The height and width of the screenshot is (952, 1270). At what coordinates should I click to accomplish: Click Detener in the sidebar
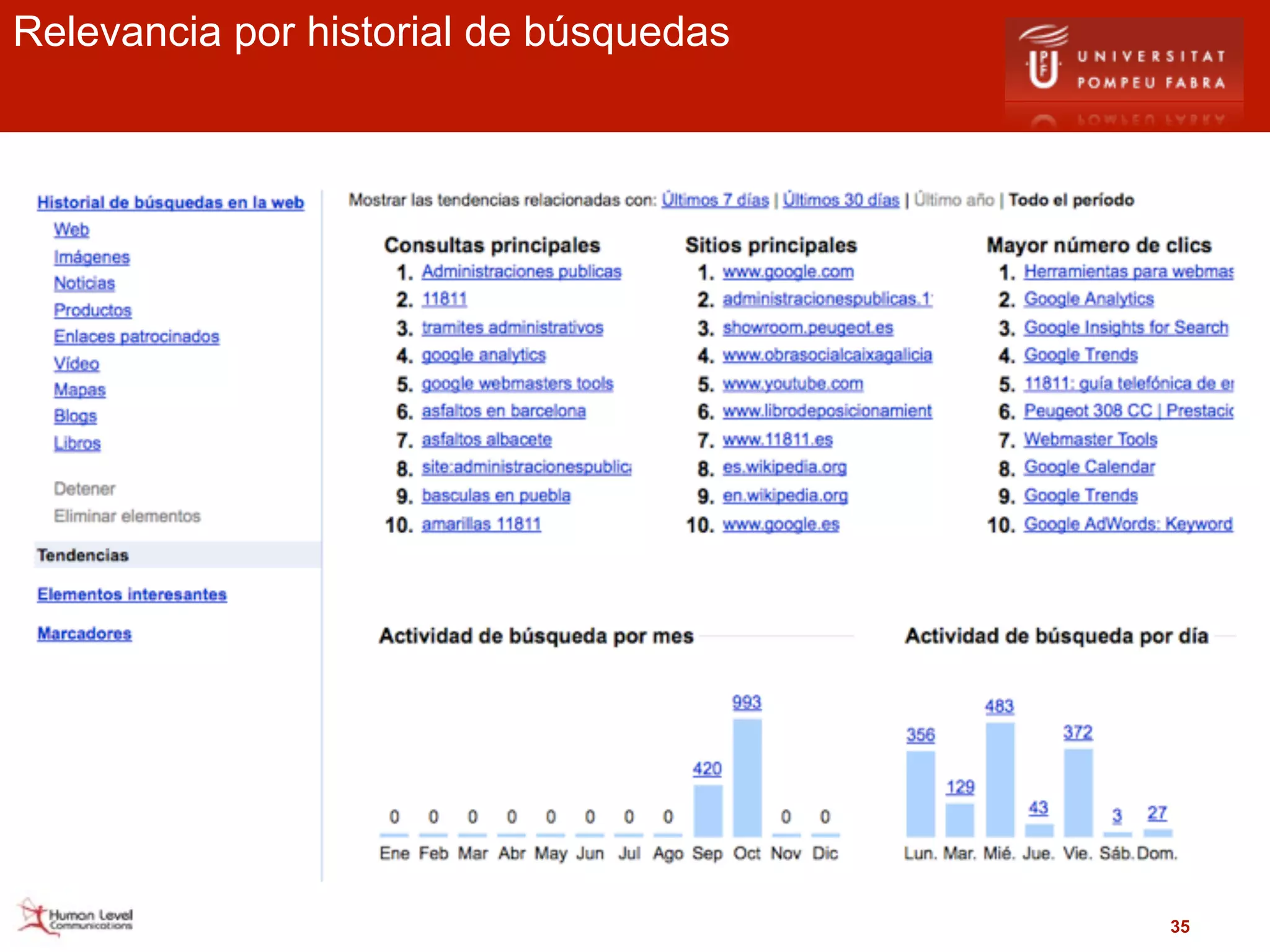[x=84, y=489]
